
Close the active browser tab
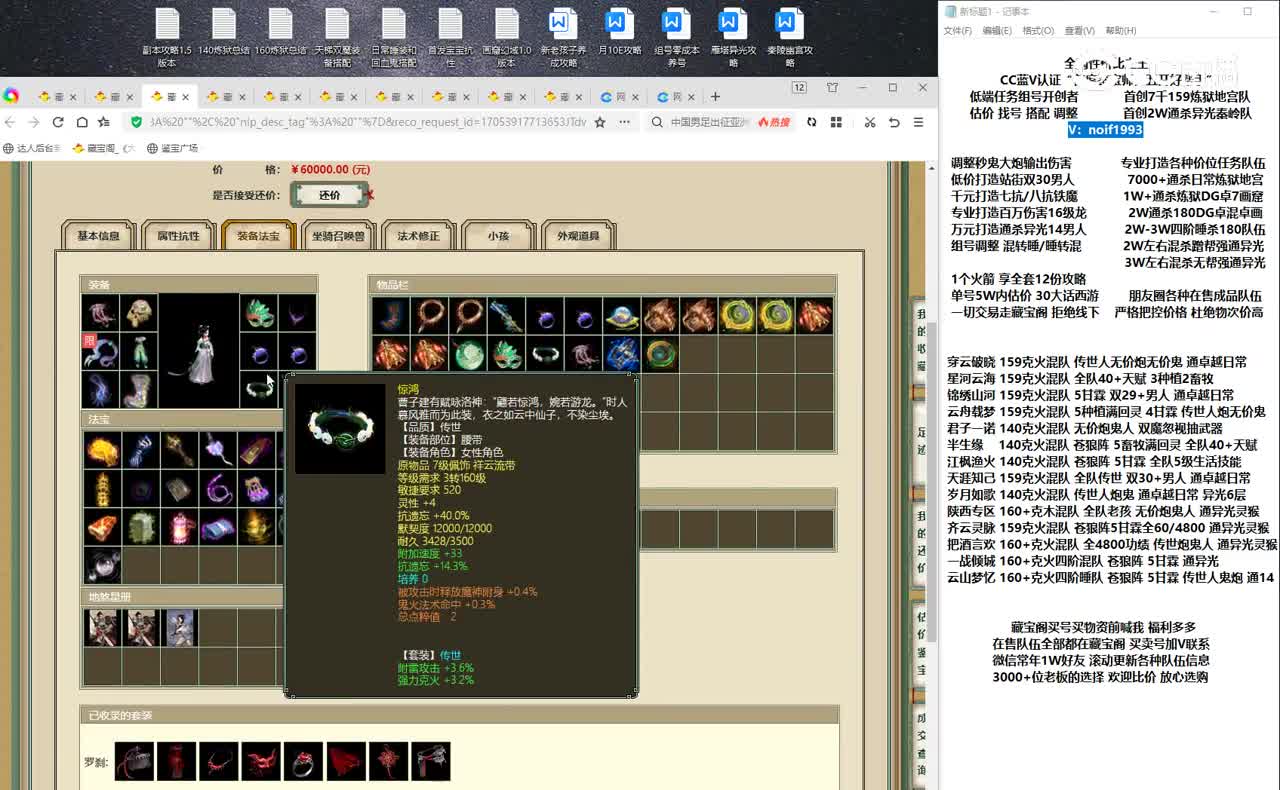tap(186, 97)
